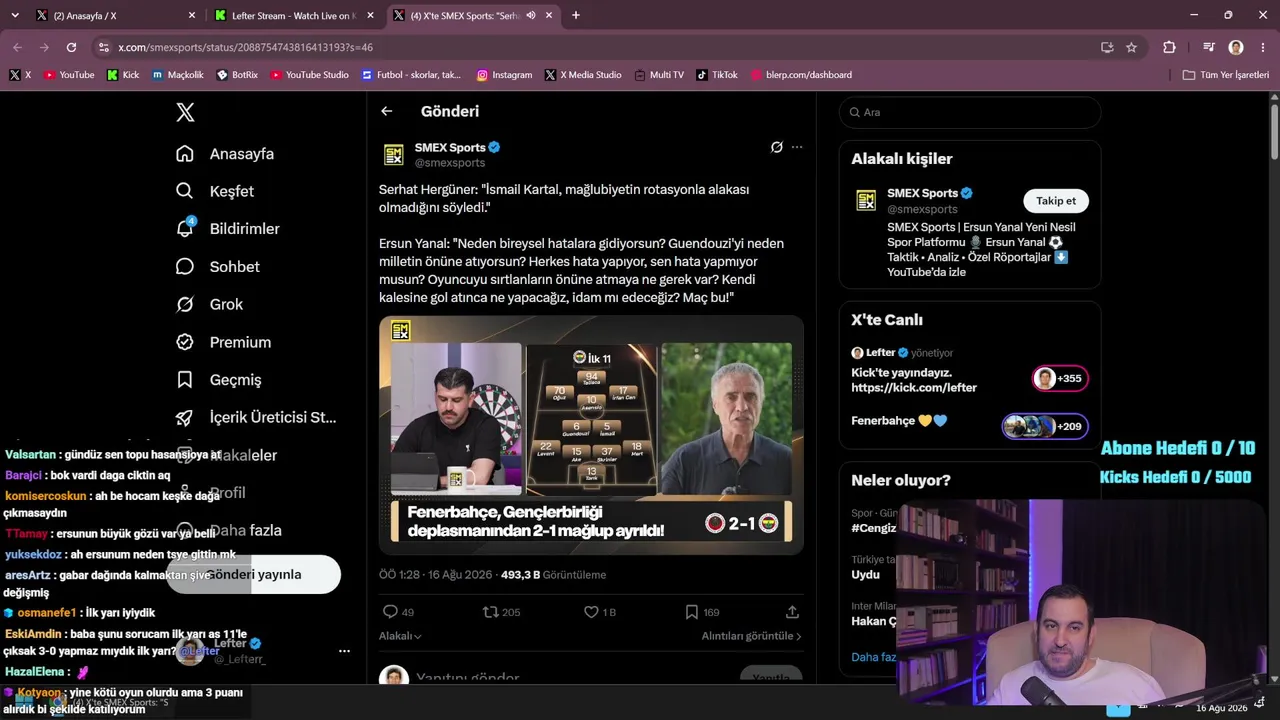Image resolution: width=1280 pixels, height=720 pixels.
Task: Open the account switcher three-dot menu
Action: 344,651
